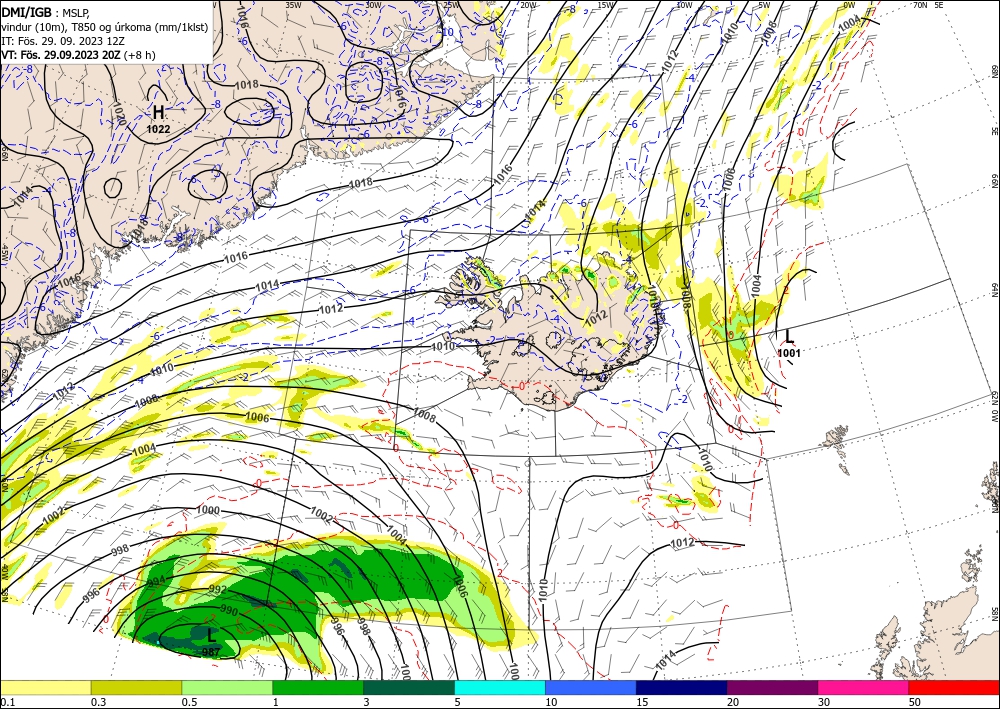The image size is (1000, 709).
Task: Click the yellow 0.1–0.3 legend swatch
Action: pyautogui.click(x=45, y=688)
